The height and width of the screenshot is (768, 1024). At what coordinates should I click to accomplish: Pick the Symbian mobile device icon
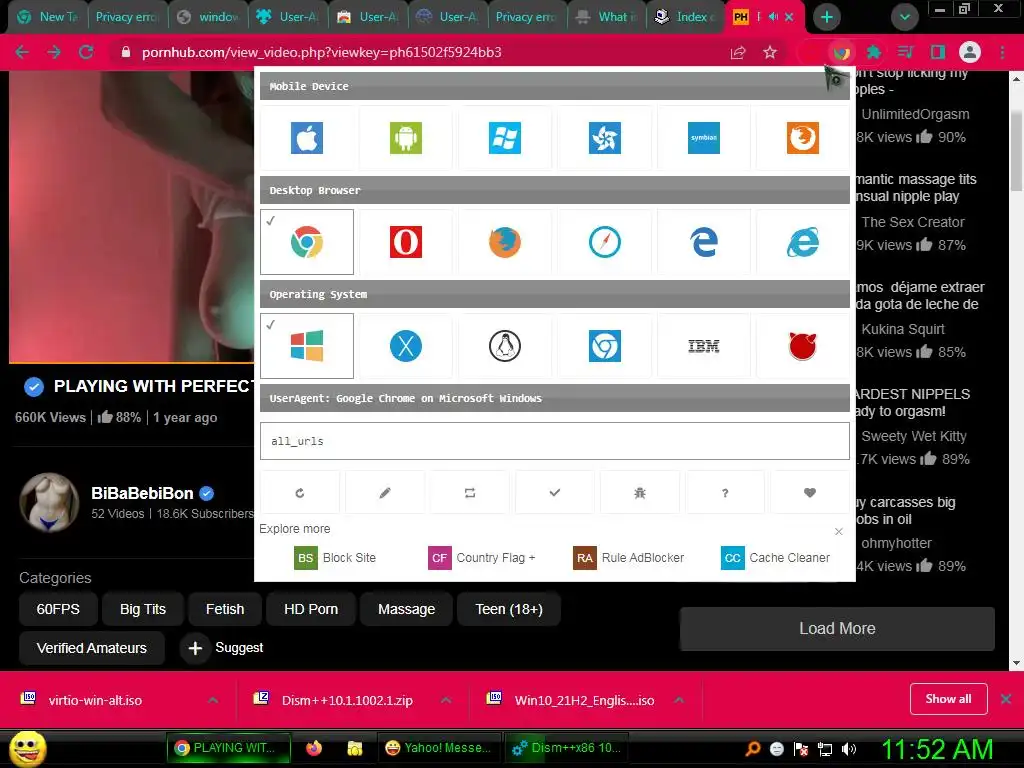[703, 138]
